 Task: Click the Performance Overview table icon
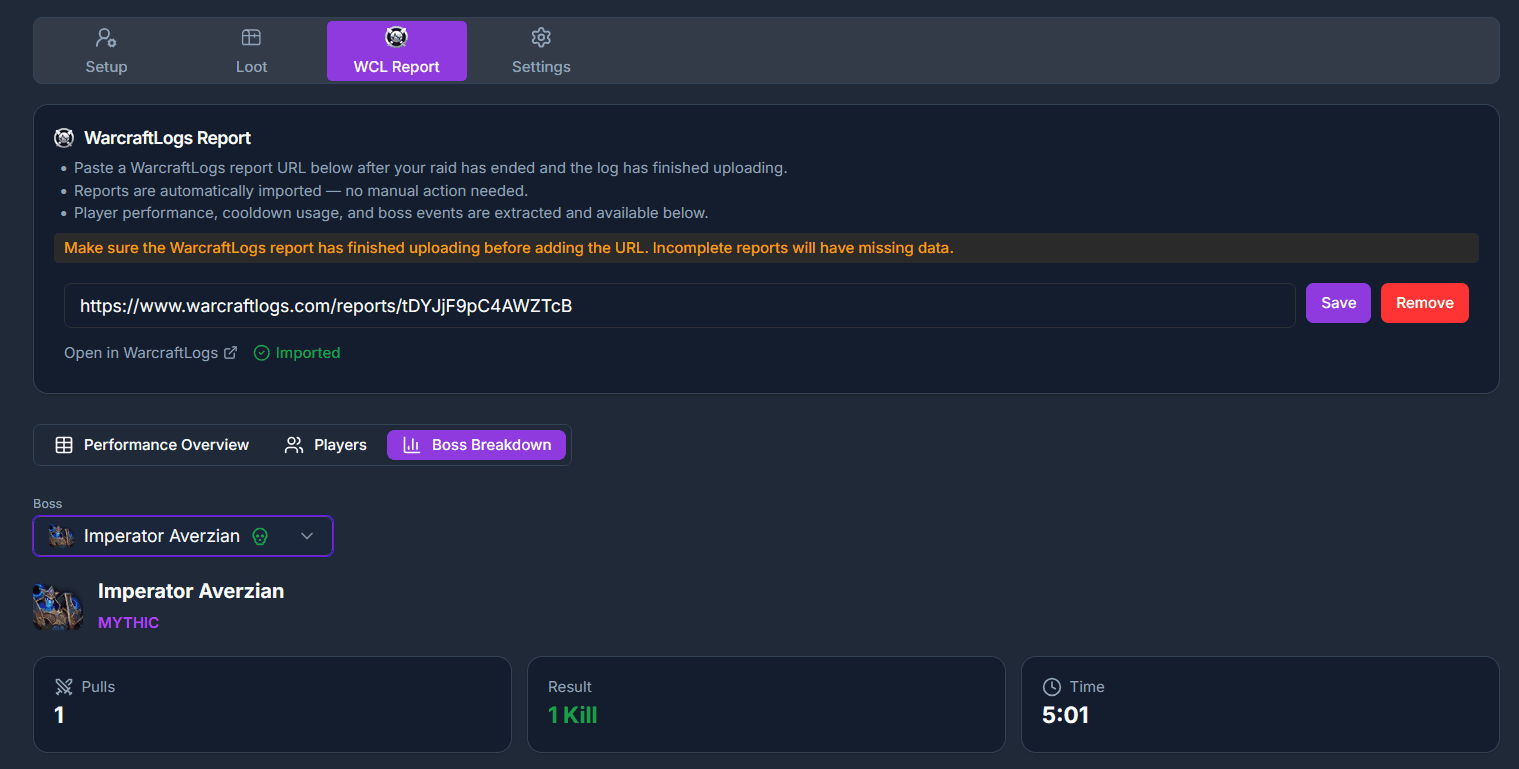(x=64, y=445)
